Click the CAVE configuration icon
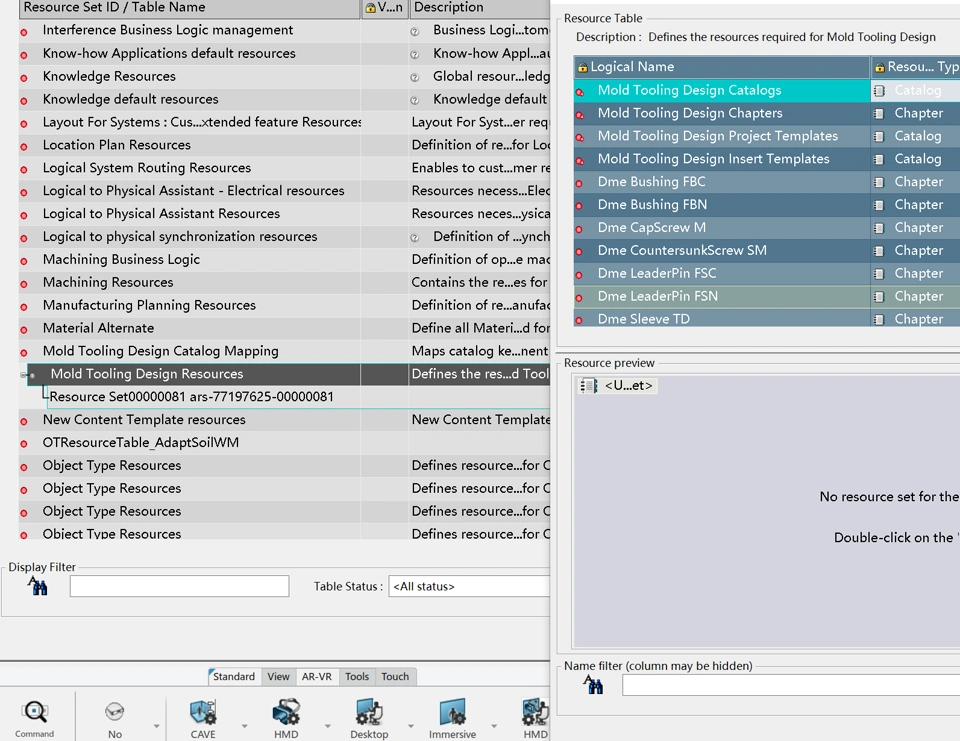 tap(203, 712)
